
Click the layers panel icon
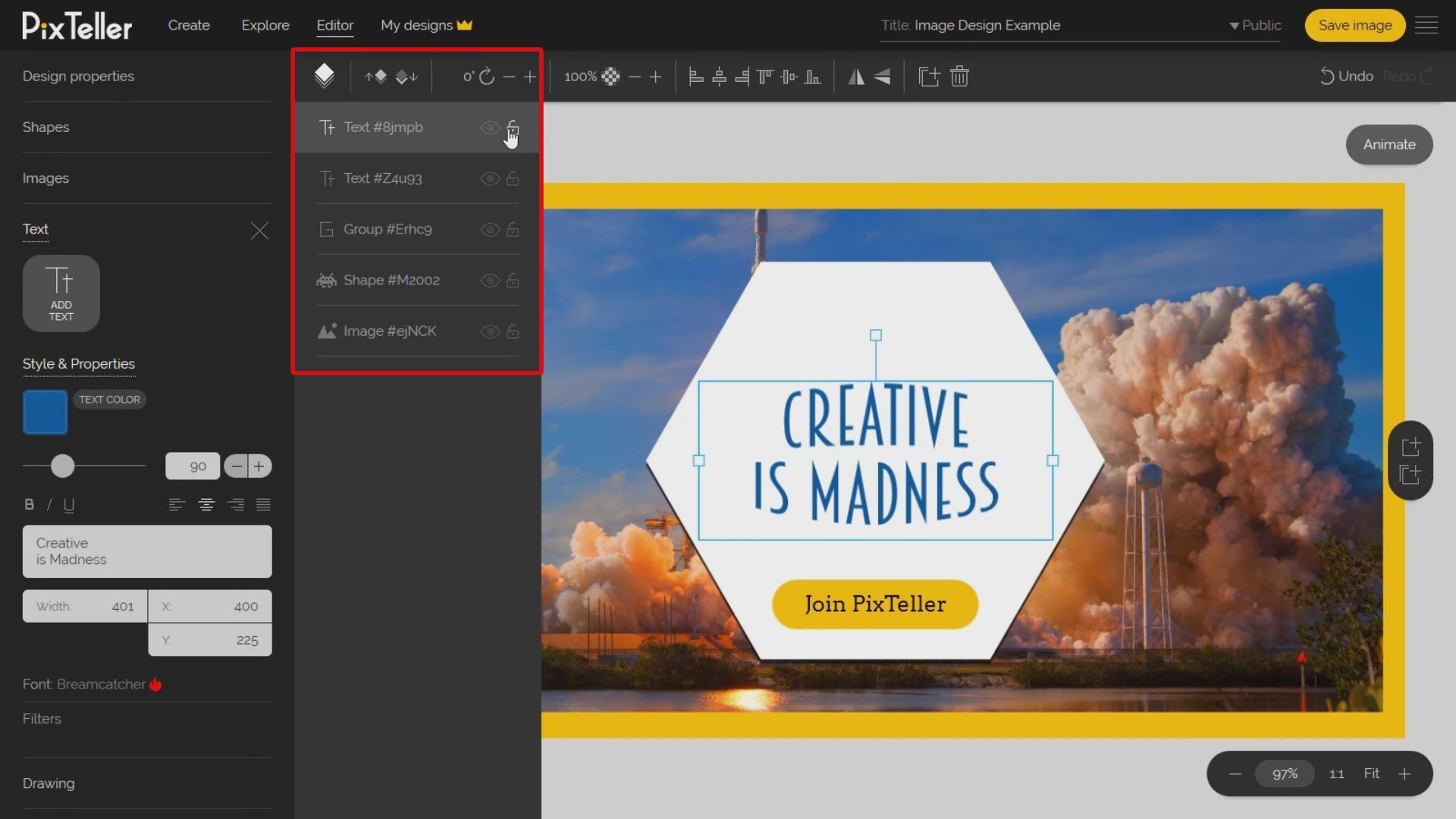click(x=324, y=76)
